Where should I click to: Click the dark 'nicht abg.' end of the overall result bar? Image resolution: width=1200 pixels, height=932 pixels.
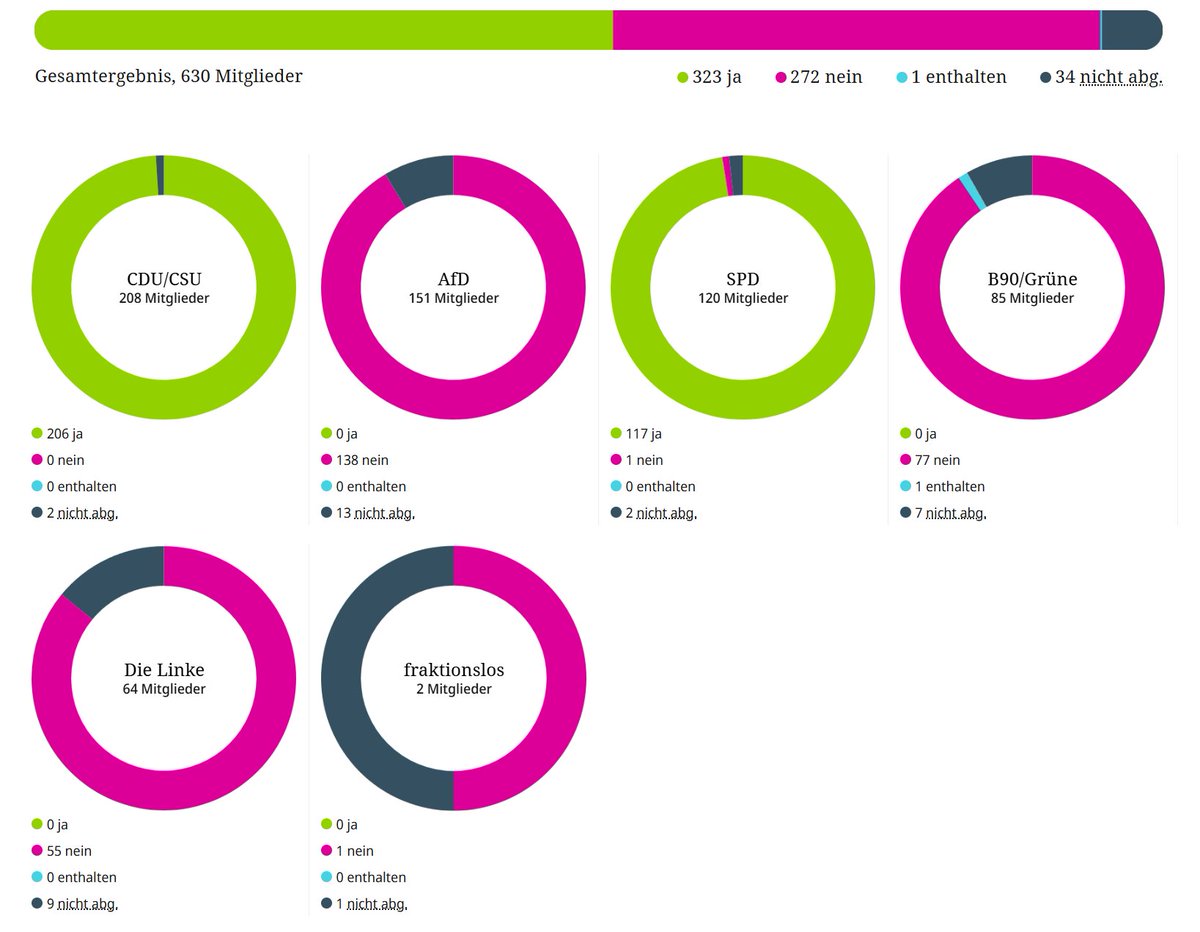pyautogui.click(x=1132, y=30)
